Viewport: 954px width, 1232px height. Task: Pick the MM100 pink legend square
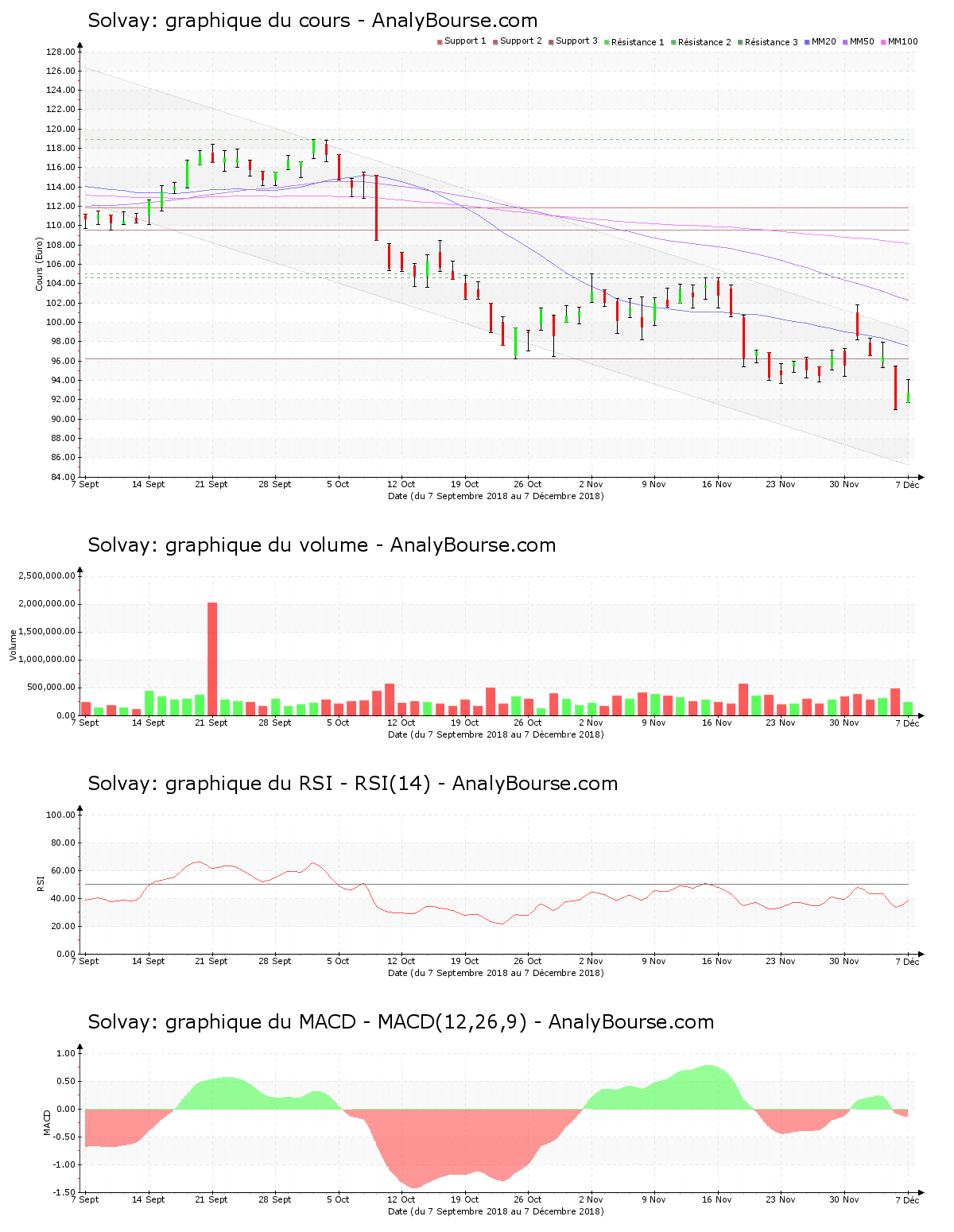[883, 42]
